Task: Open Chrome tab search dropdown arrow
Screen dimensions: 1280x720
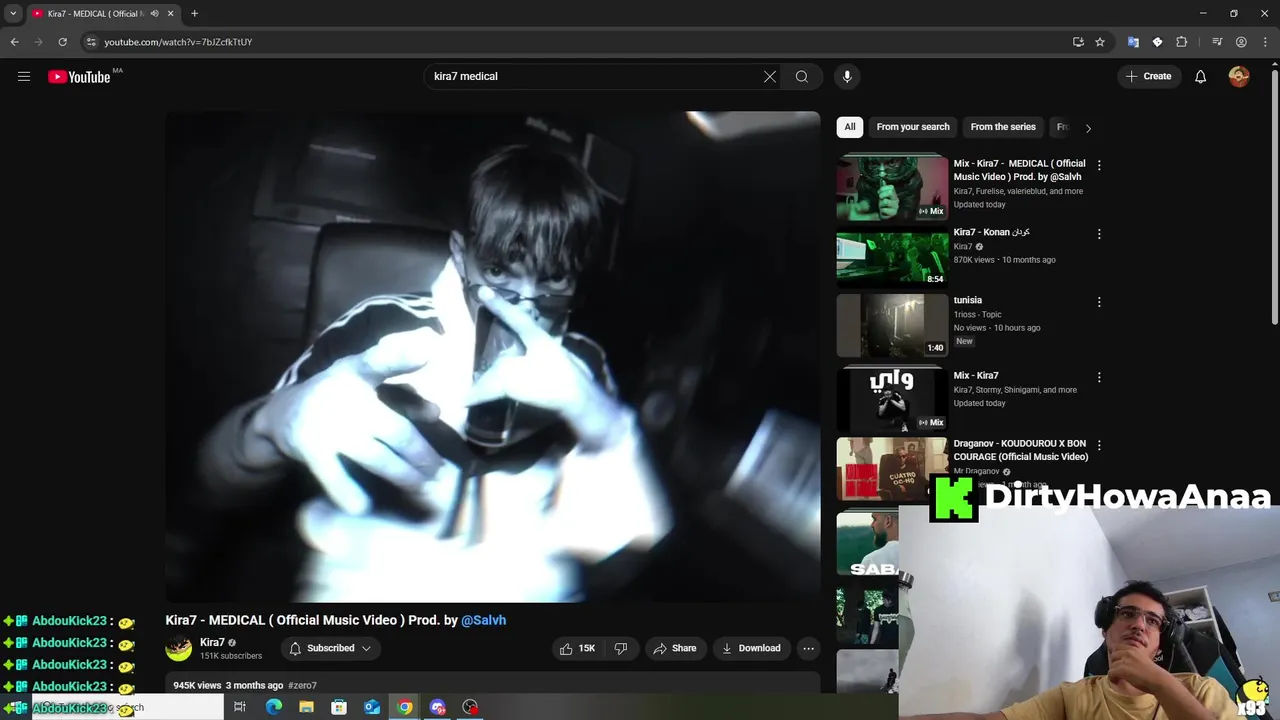Action: pyautogui.click(x=13, y=13)
